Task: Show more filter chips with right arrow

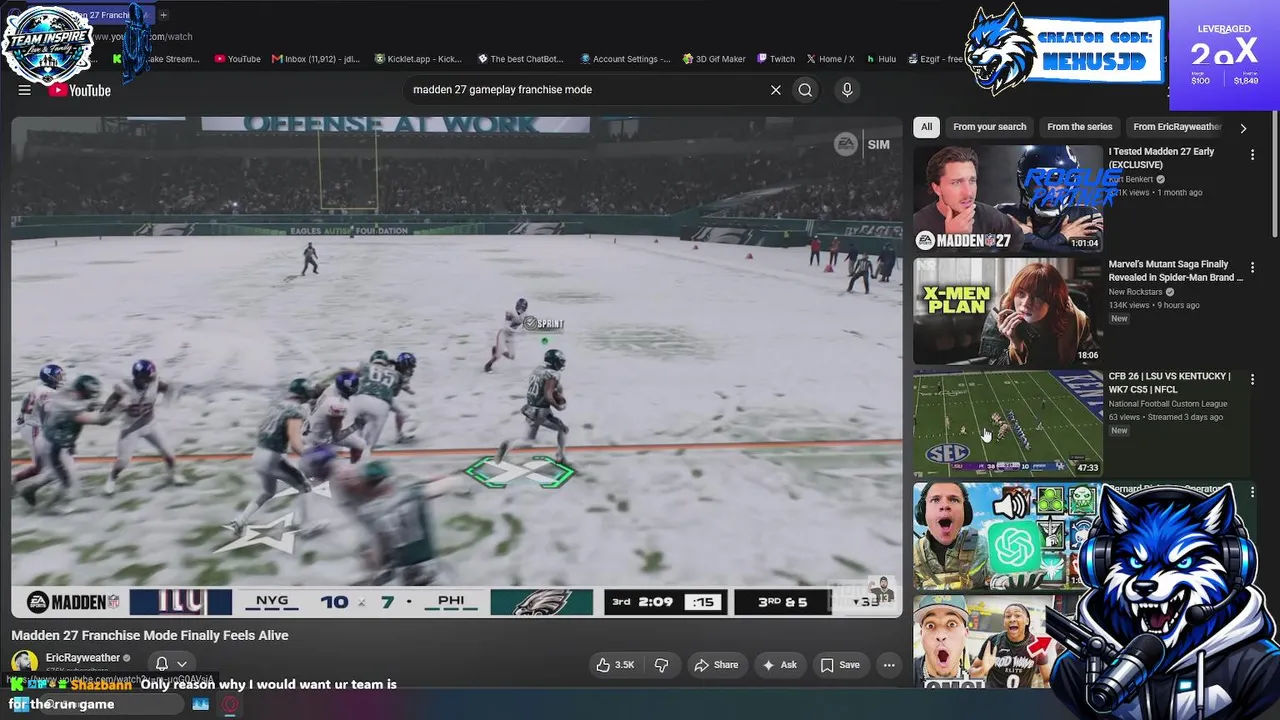Action: [1243, 128]
